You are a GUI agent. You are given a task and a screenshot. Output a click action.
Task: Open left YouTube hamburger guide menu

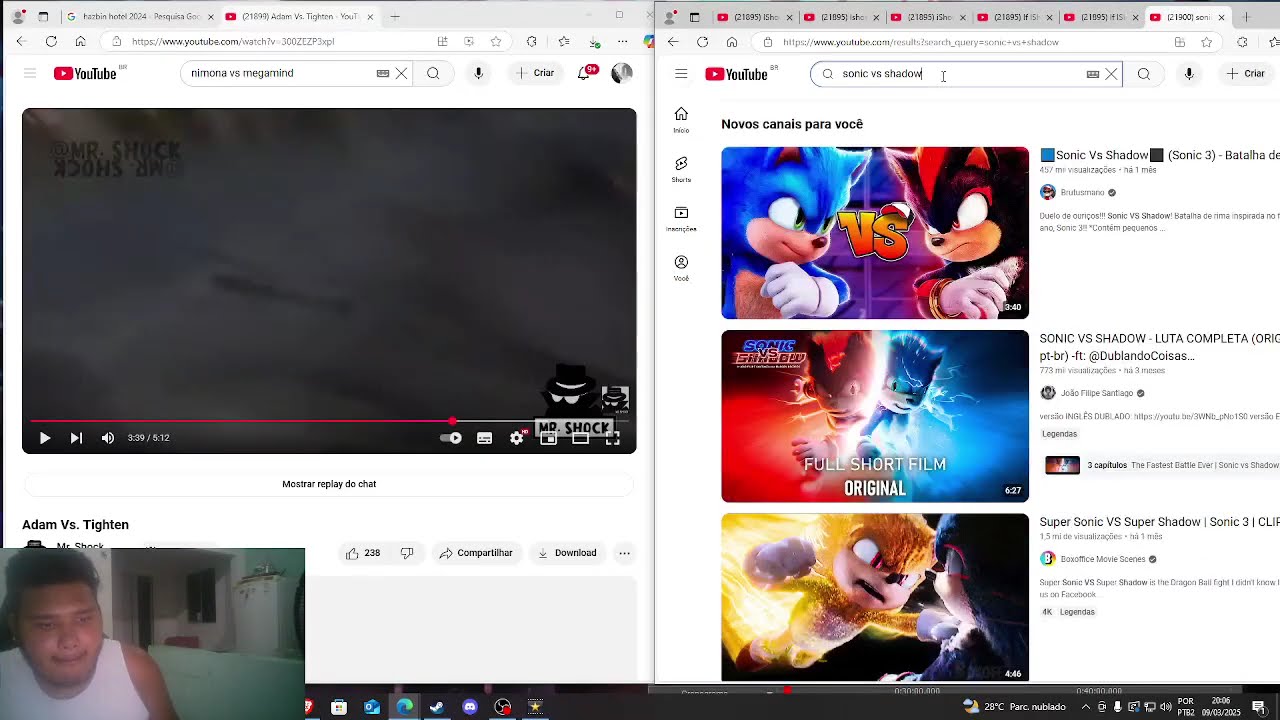click(30, 73)
